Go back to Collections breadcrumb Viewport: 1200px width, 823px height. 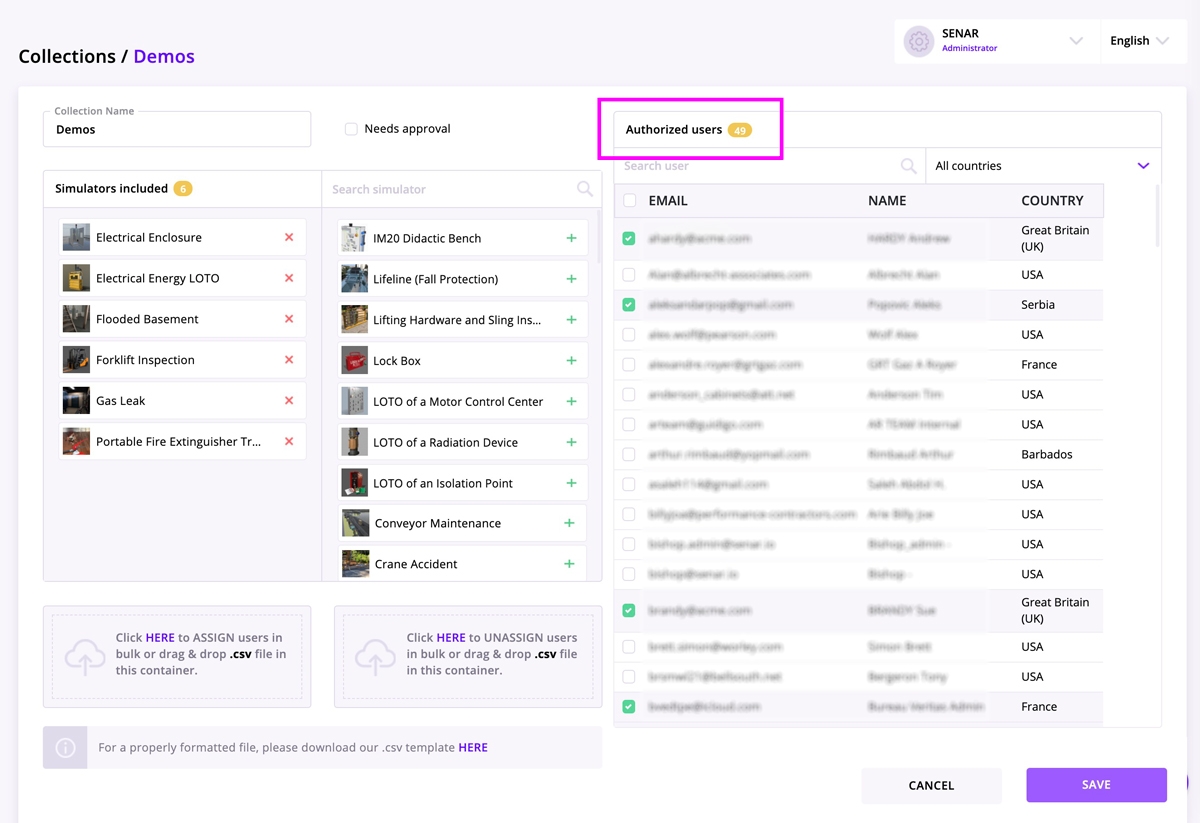pos(66,57)
